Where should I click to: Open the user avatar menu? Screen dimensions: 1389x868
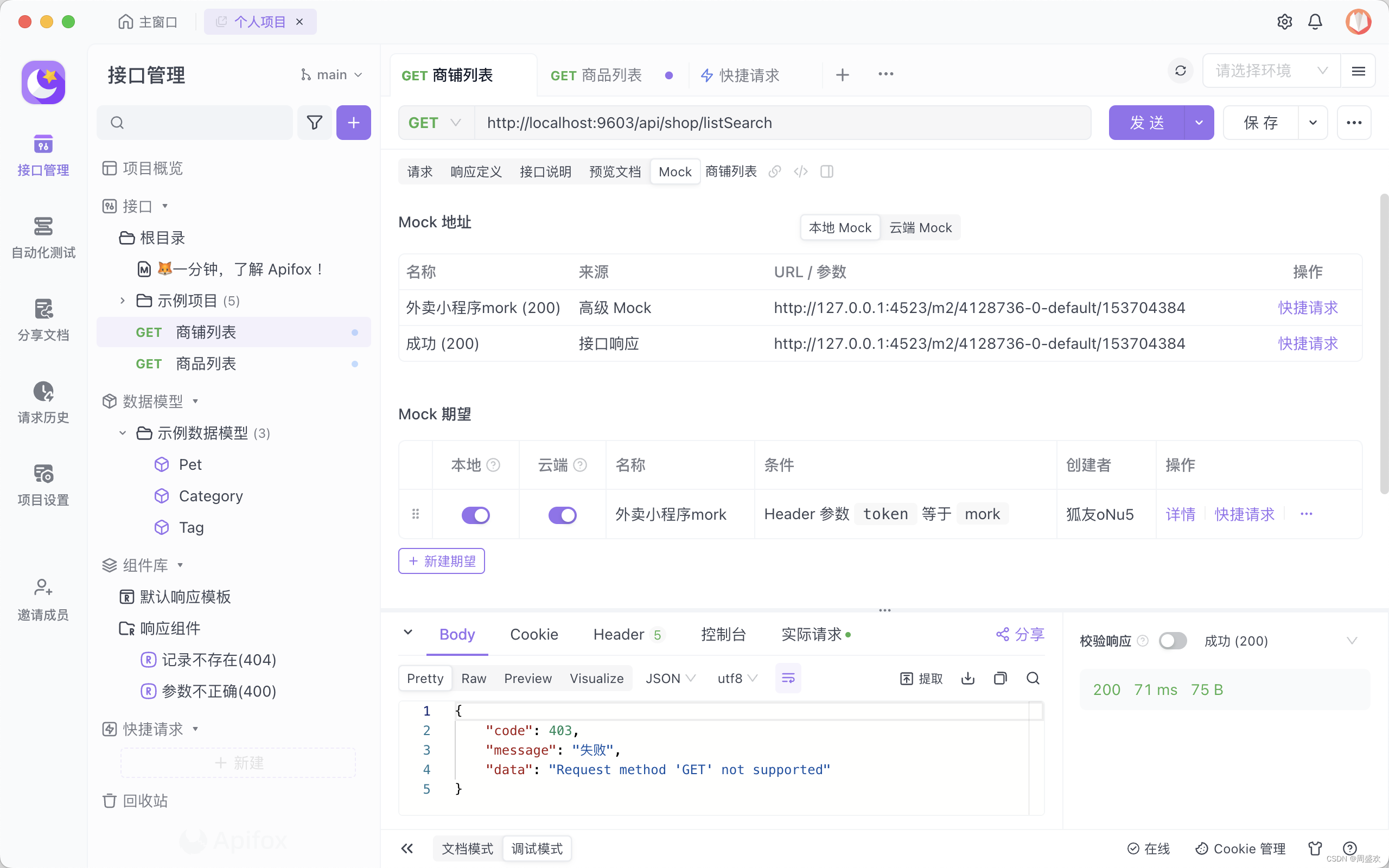click(x=1358, y=22)
